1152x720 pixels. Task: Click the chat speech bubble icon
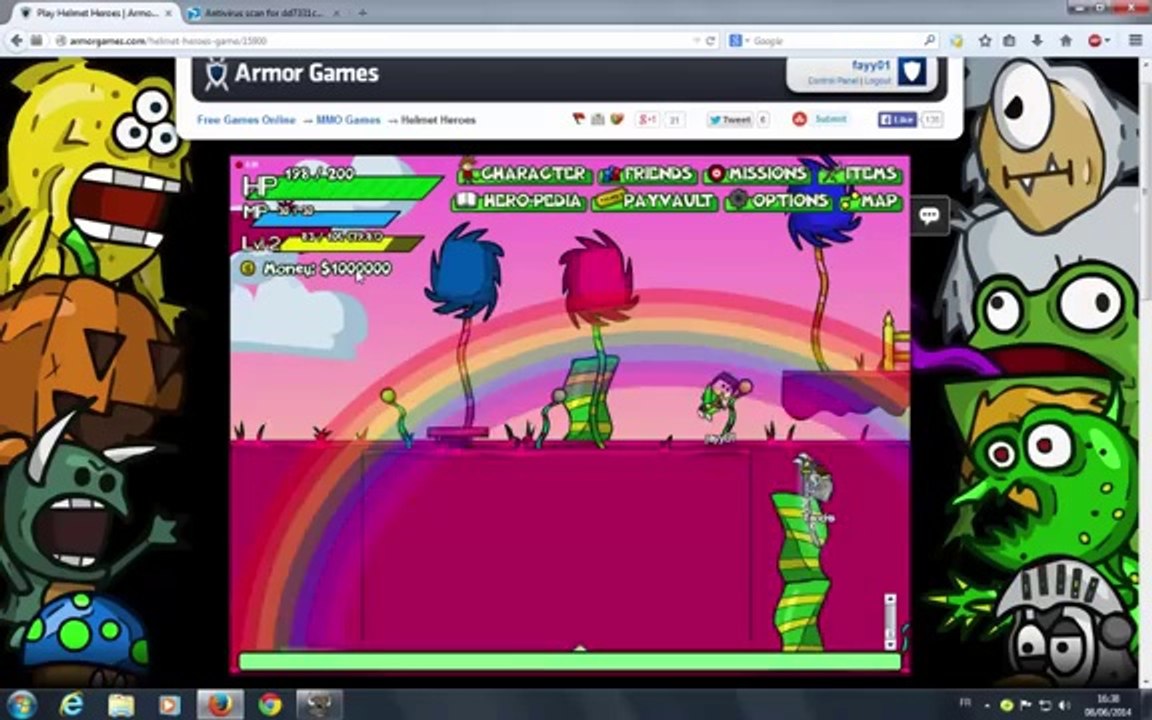[x=929, y=215]
